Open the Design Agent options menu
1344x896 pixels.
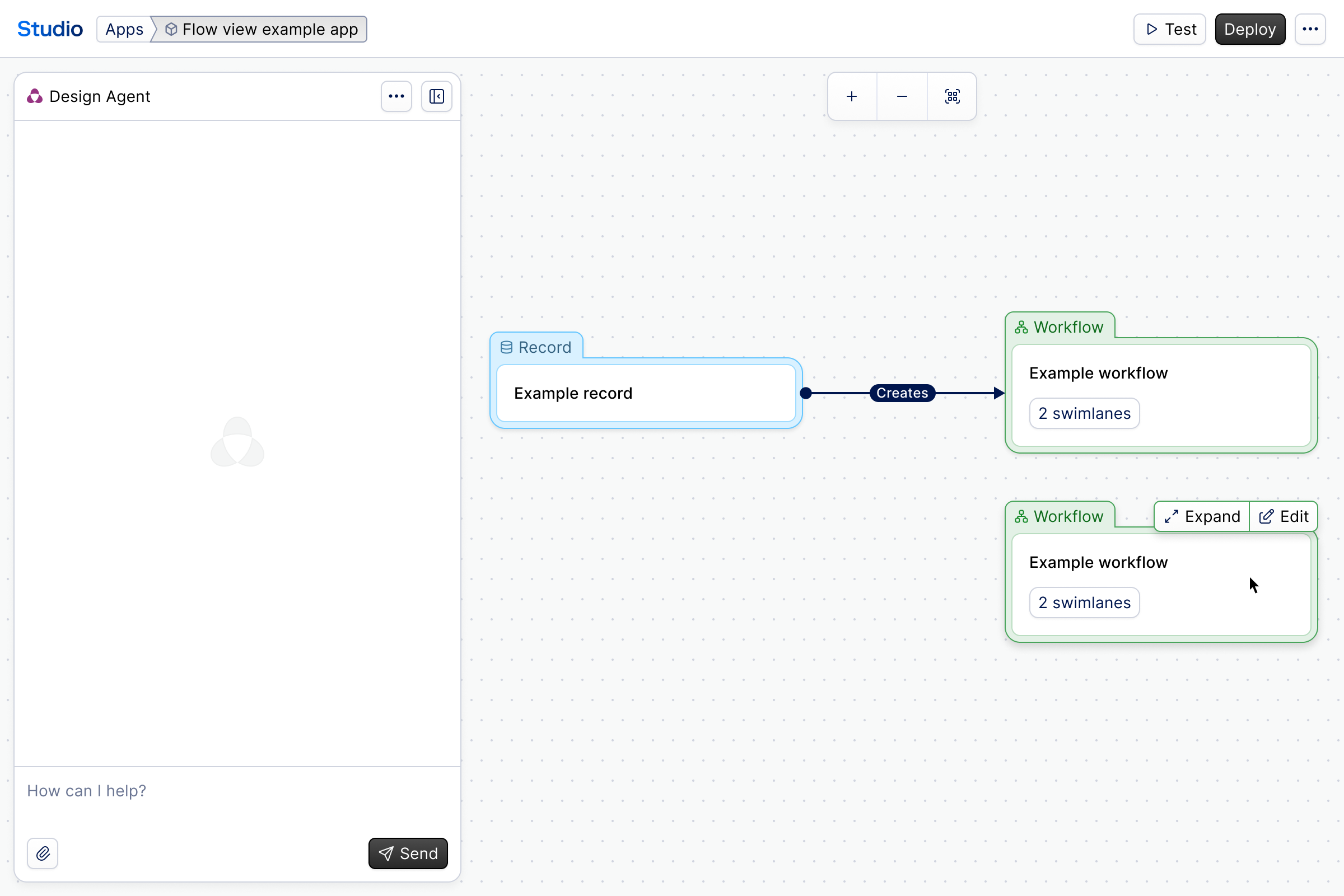pyautogui.click(x=396, y=96)
